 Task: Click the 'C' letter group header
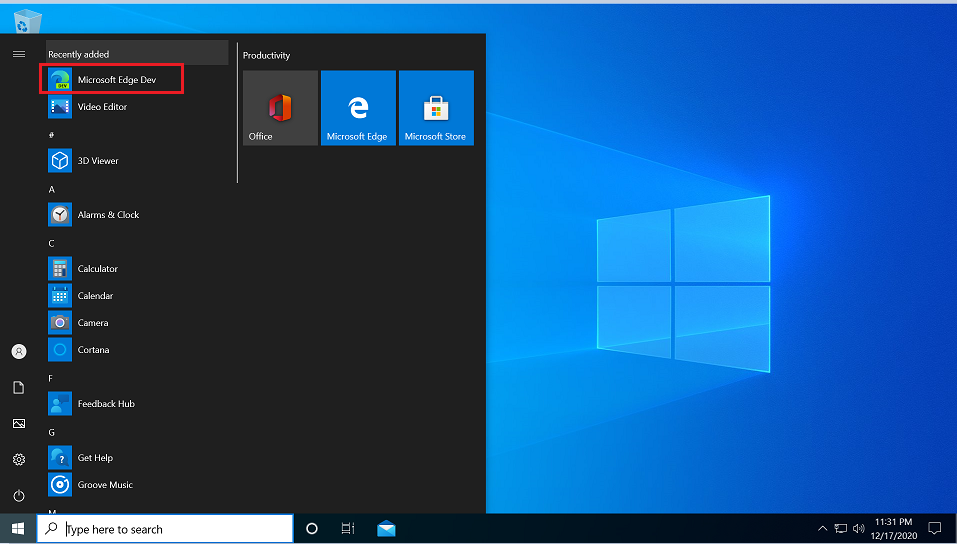tap(52, 244)
